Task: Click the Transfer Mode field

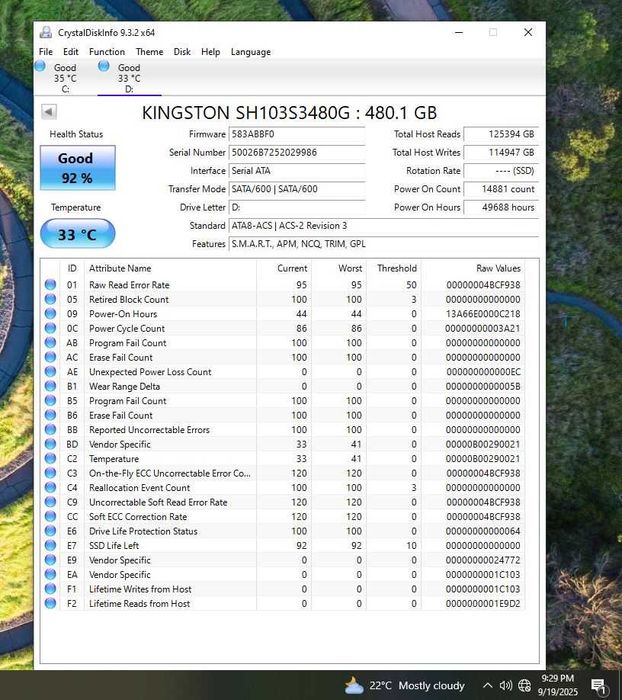Action: [x=297, y=189]
